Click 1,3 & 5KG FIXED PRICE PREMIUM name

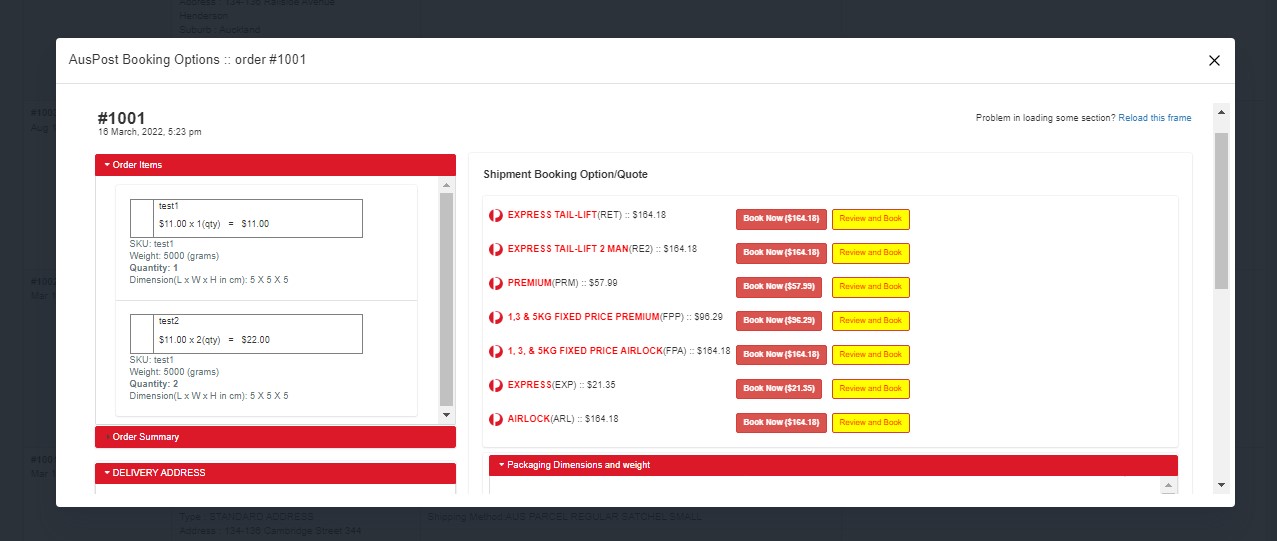(x=584, y=317)
